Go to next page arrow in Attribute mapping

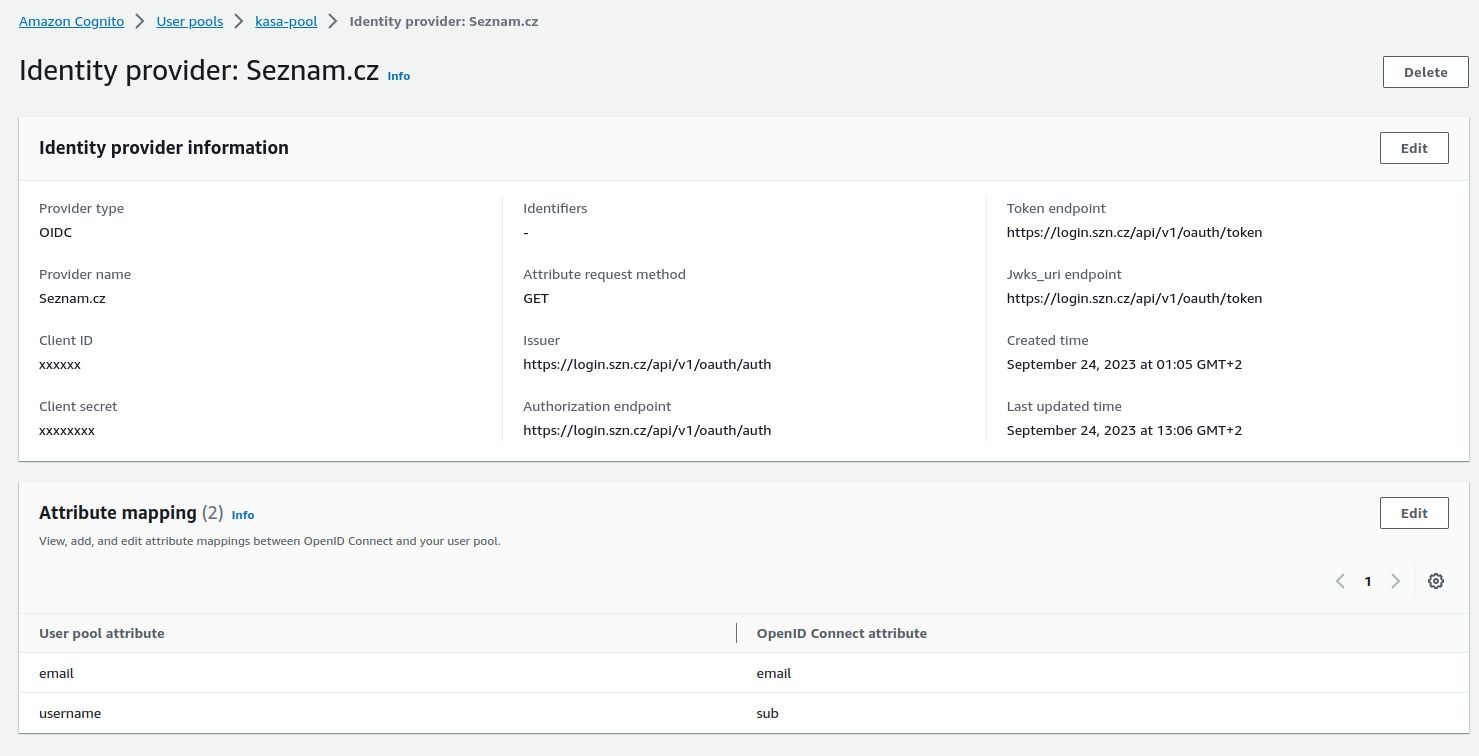pos(1395,581)
